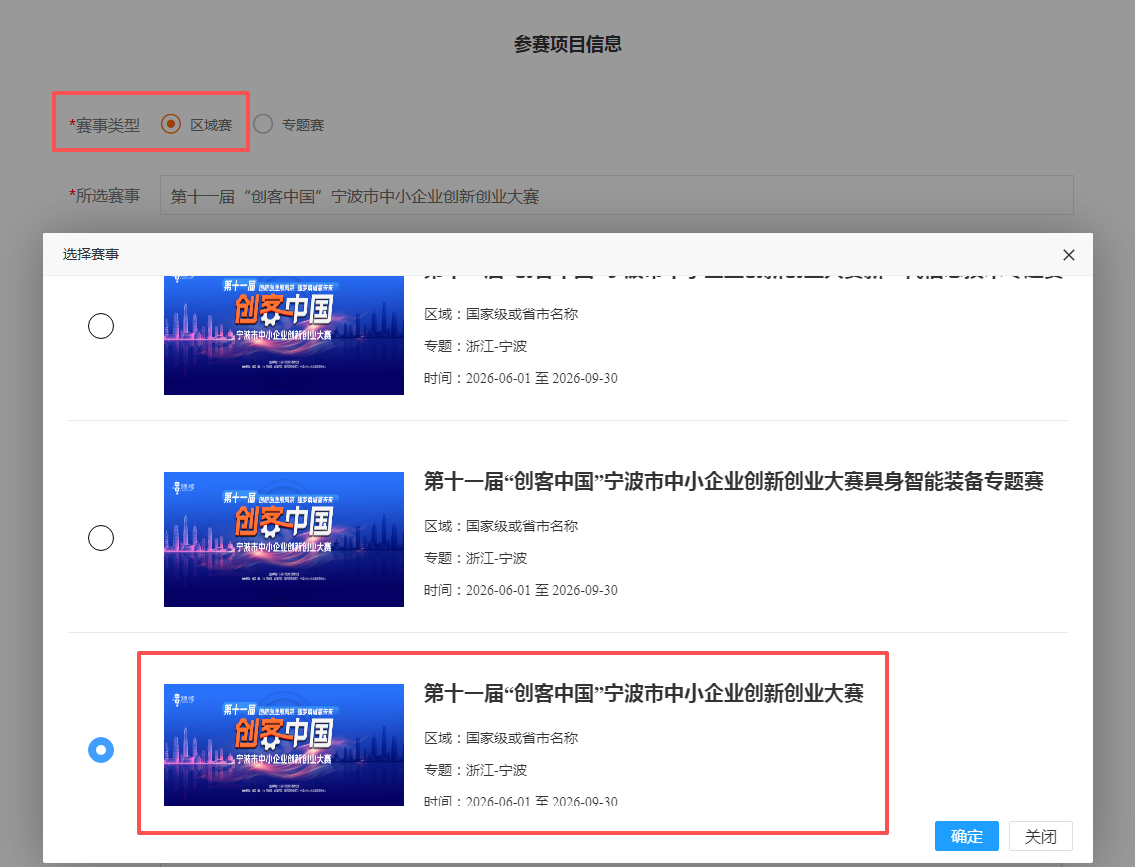Click the 参赛项目信息 heading
This screenshot has width=1135, height=867.
568,44
